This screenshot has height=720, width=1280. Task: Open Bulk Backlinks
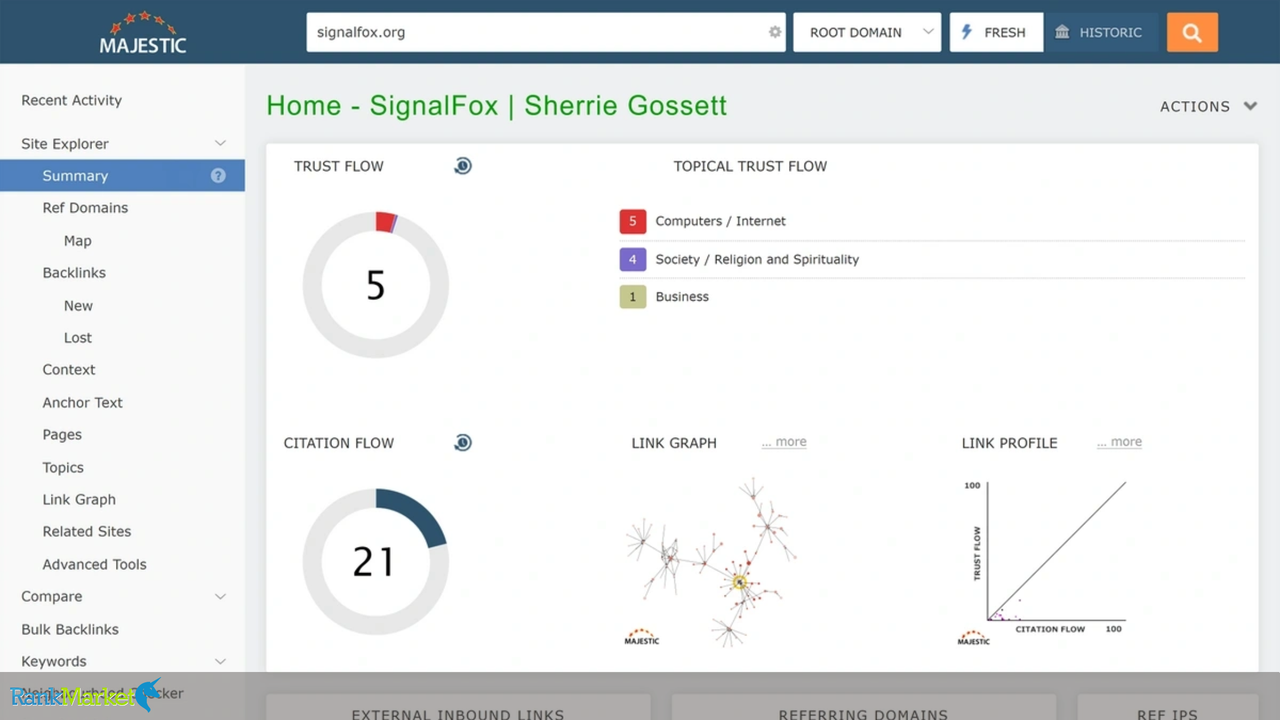tap(70, 630)
